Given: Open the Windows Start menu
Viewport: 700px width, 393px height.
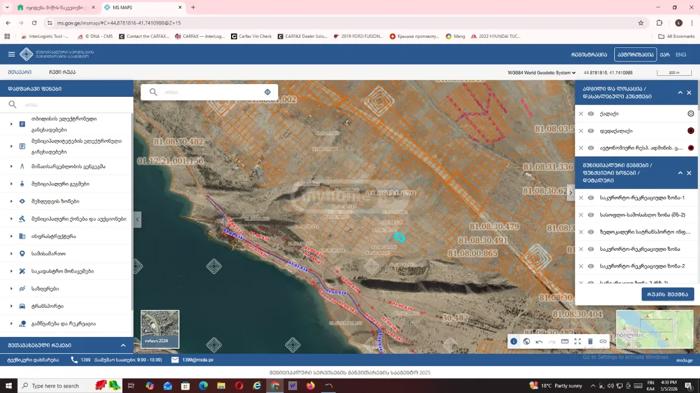Looking at the screenshot, I should 8,385.
